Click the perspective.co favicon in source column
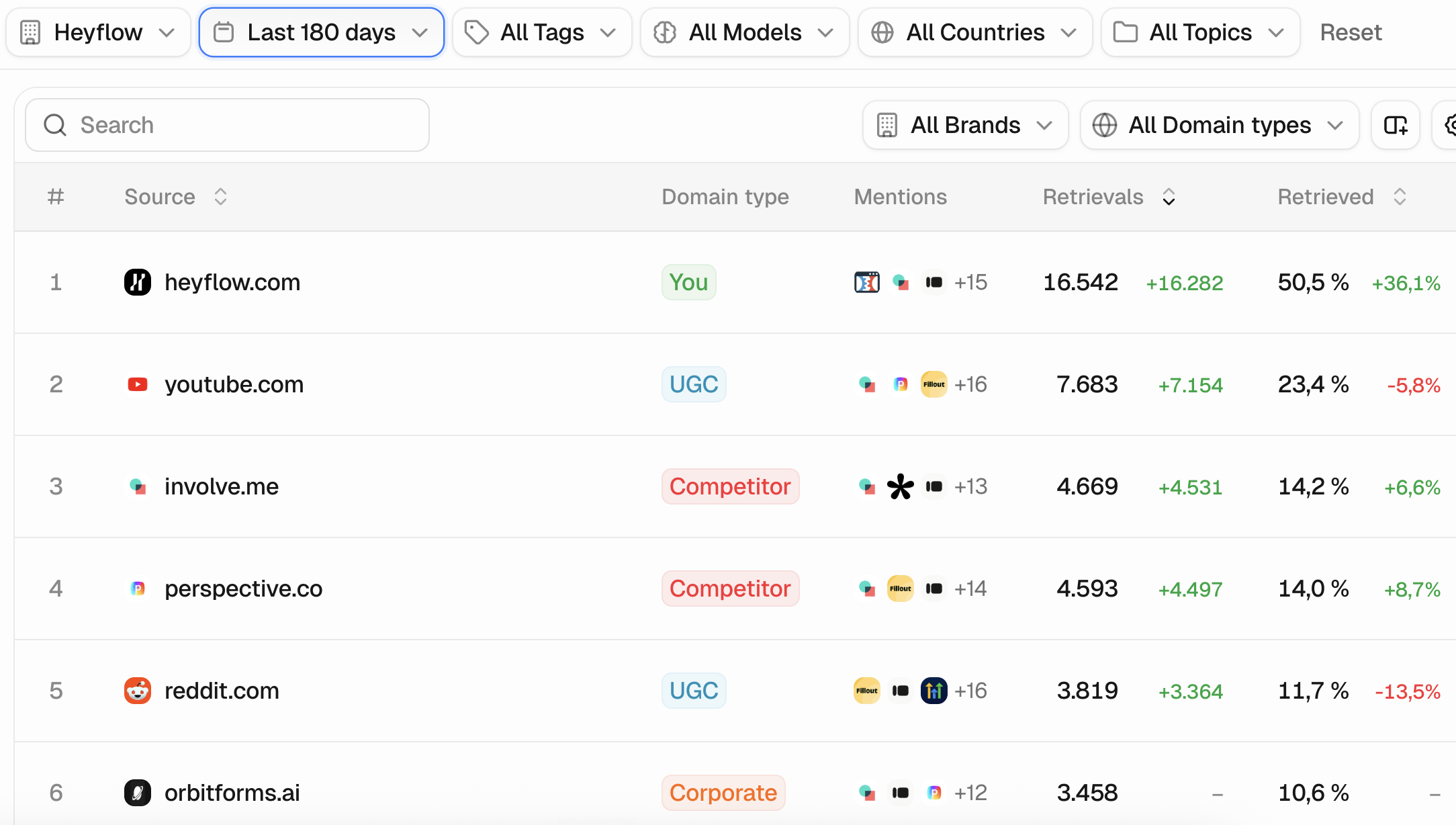Viewport: 1456px width, 825px height. click(138, 589)
